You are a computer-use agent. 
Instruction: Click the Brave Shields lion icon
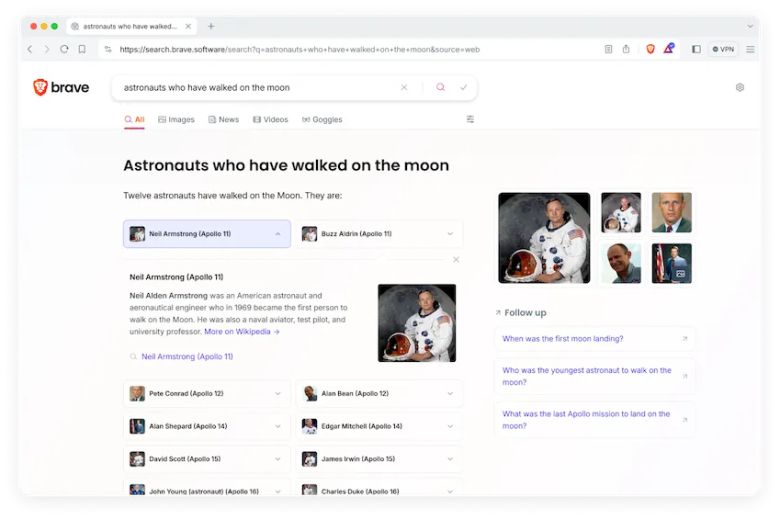coord(650,49)
